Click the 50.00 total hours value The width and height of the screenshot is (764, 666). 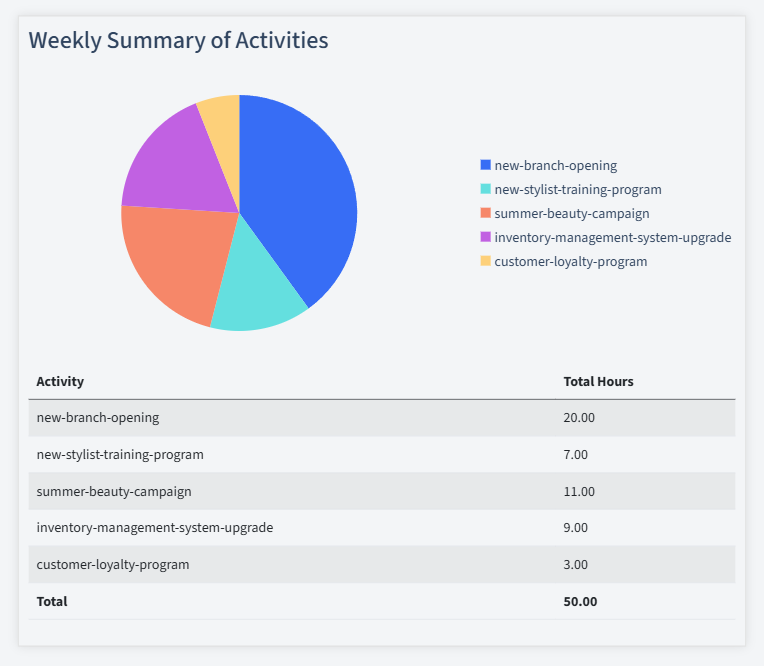580,602
